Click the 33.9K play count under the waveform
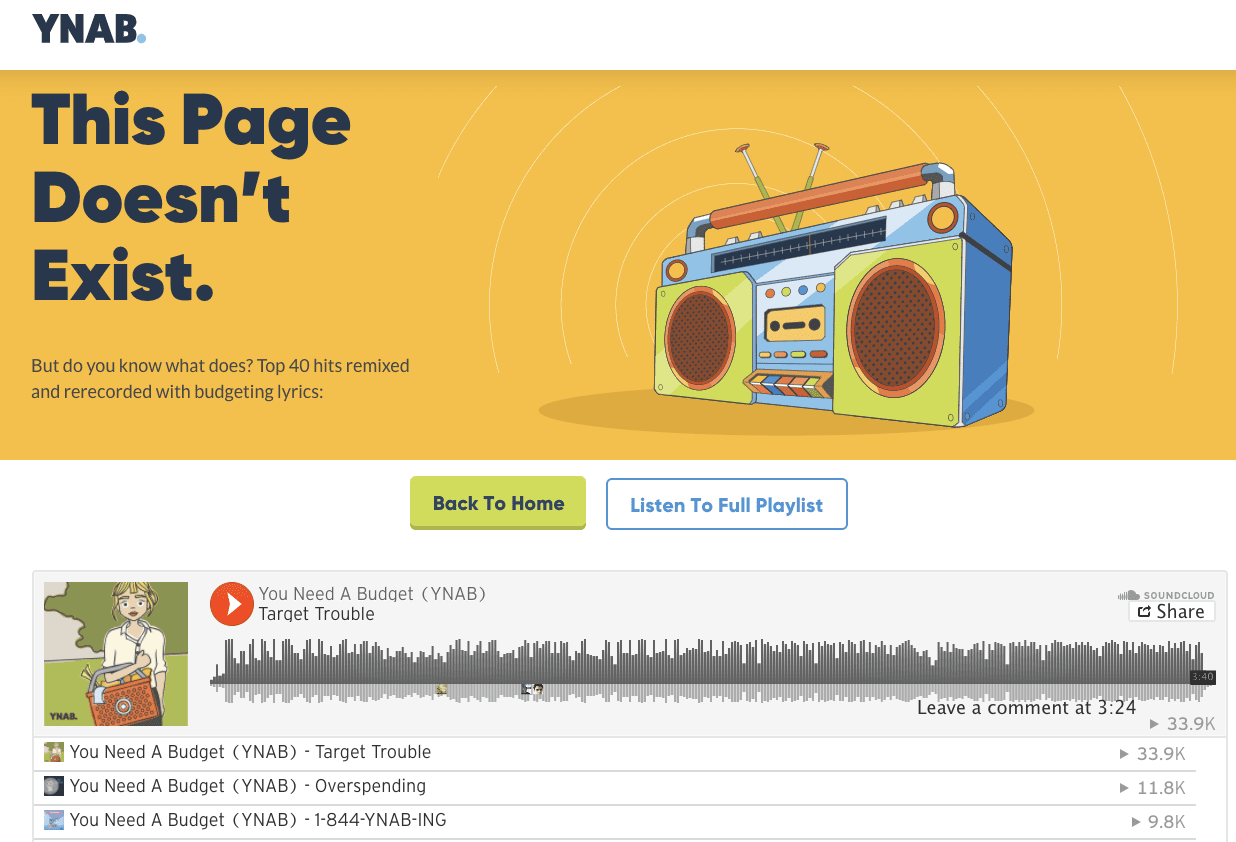The image size is (1236, 842). pos(1183,724)
